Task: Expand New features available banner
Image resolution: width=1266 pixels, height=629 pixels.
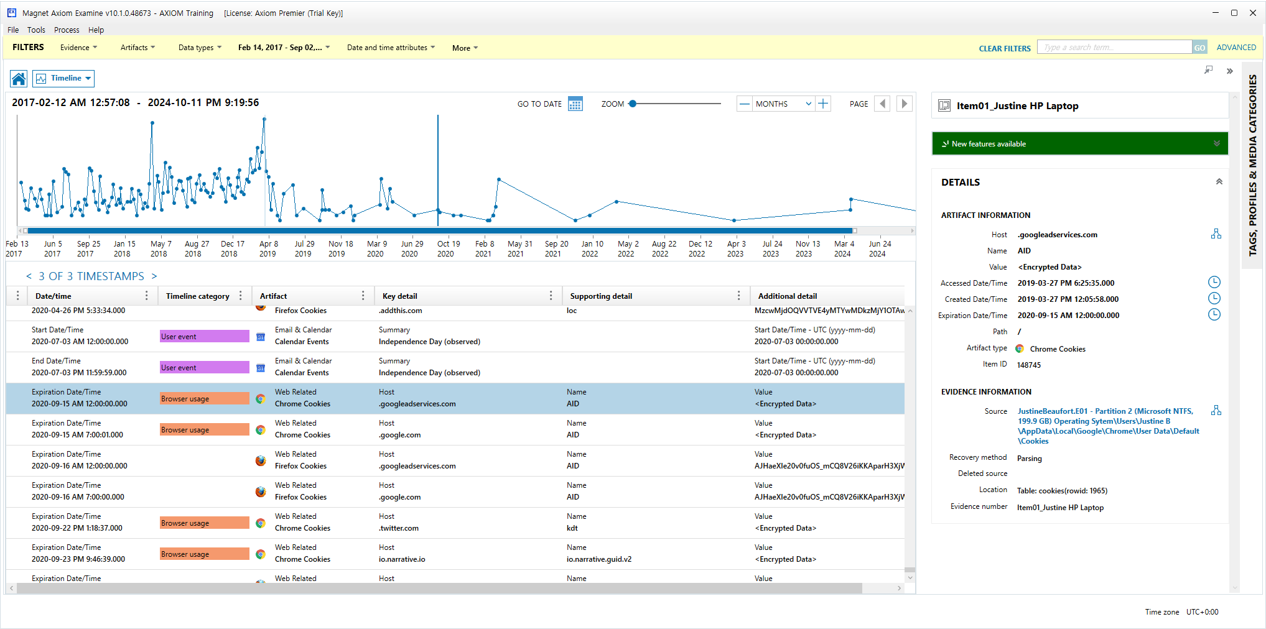Action: [x=1217, y=144]
